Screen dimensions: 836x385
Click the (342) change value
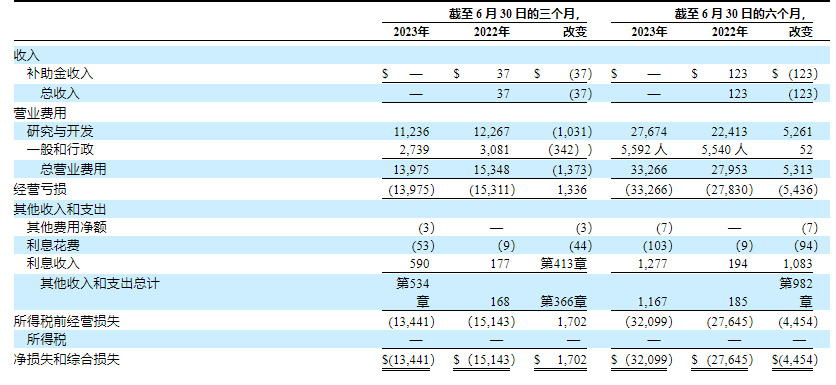(x=569, y=150)
